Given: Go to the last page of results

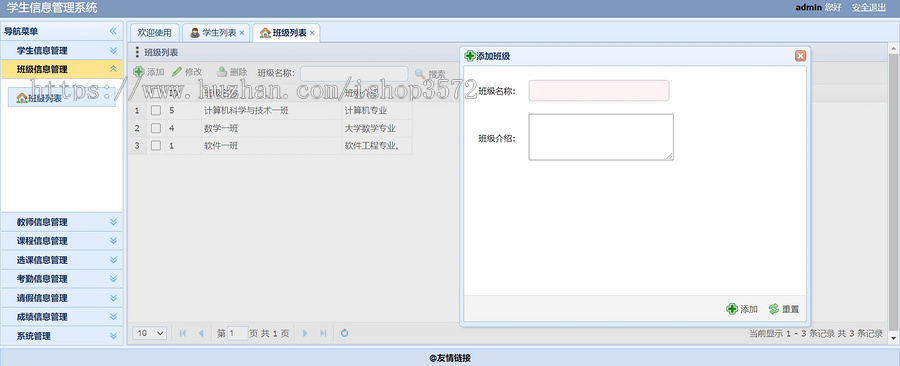Looking at the screenshot, I should point(323,333).
